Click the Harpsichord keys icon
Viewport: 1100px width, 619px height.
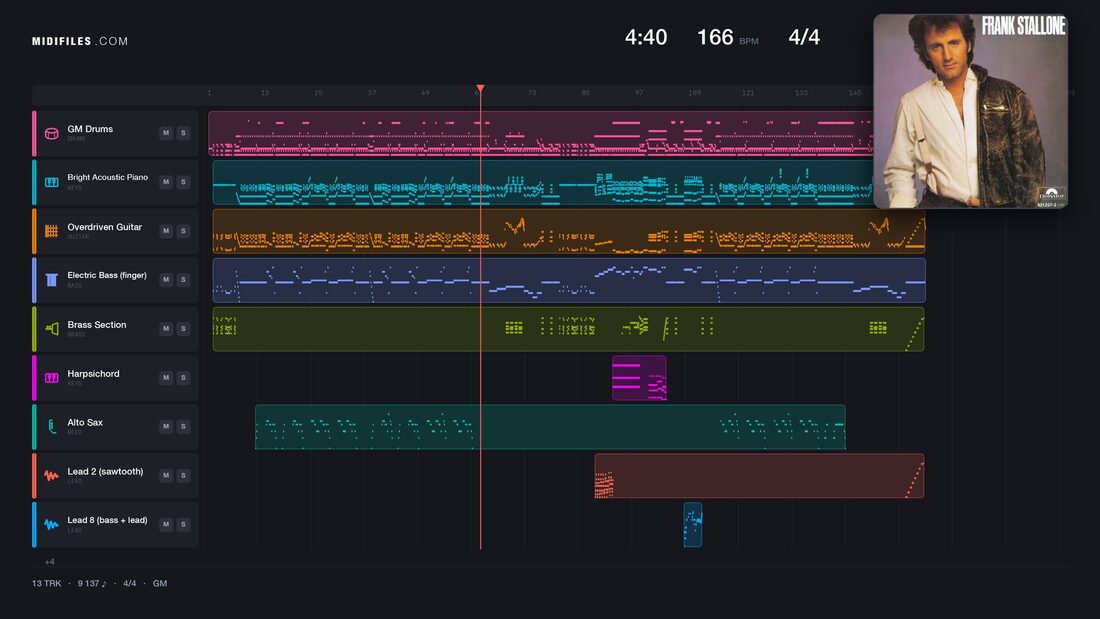coord(51,378)
